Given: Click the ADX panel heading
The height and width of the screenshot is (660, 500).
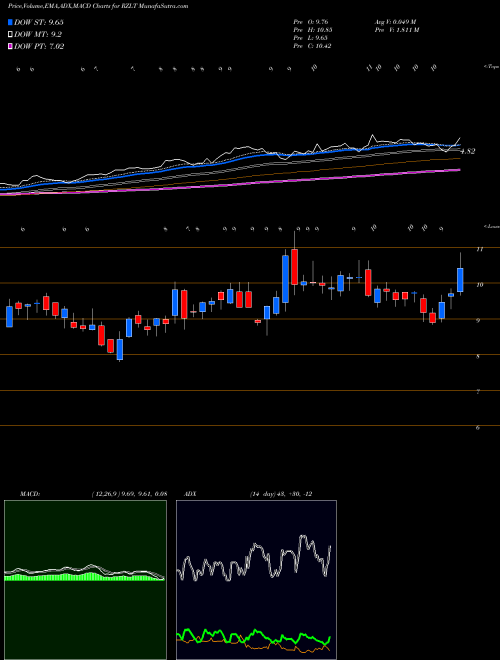Looking at the screenshot, I should pyautogui.click(x=190, y=494).
